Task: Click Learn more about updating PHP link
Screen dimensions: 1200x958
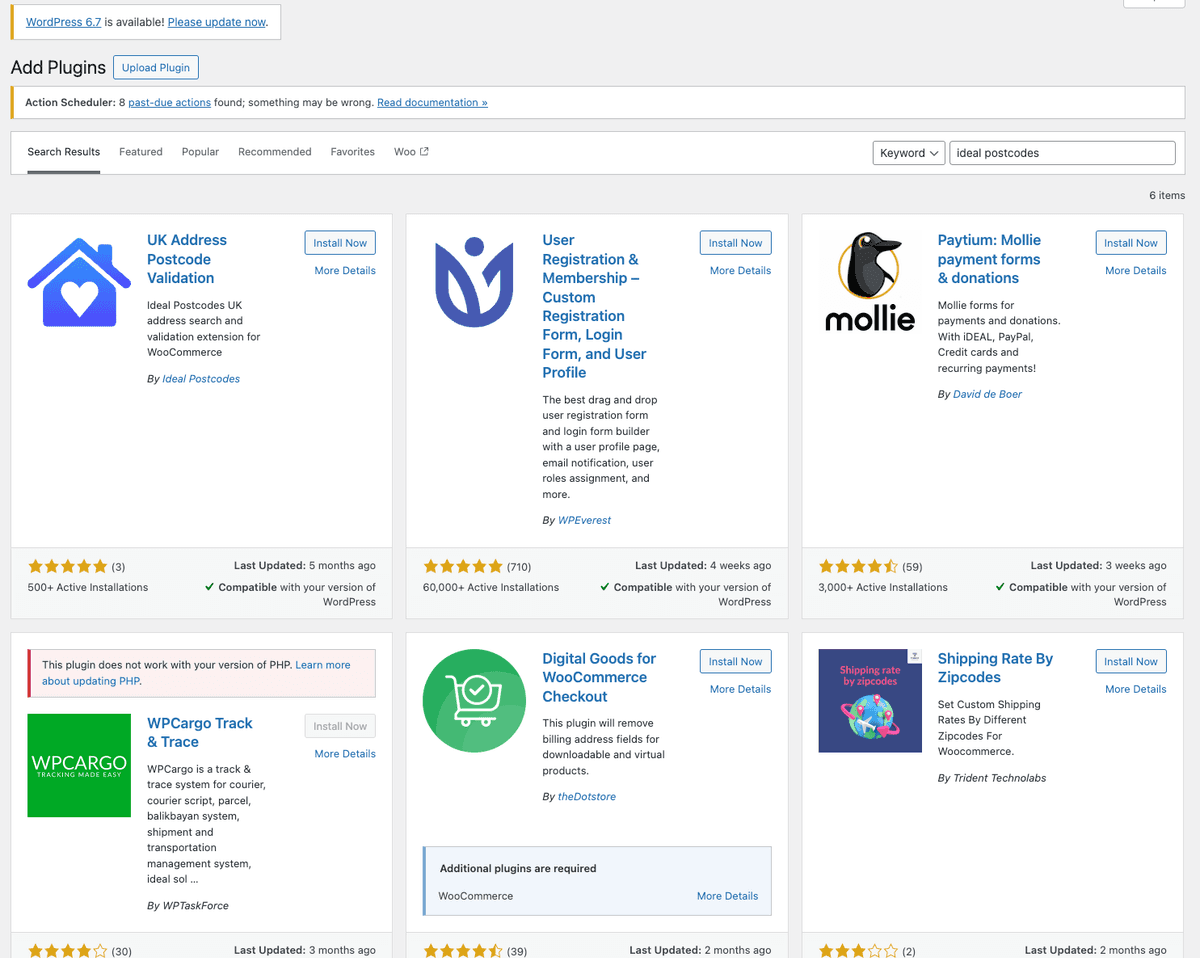Action: point(196,673)
